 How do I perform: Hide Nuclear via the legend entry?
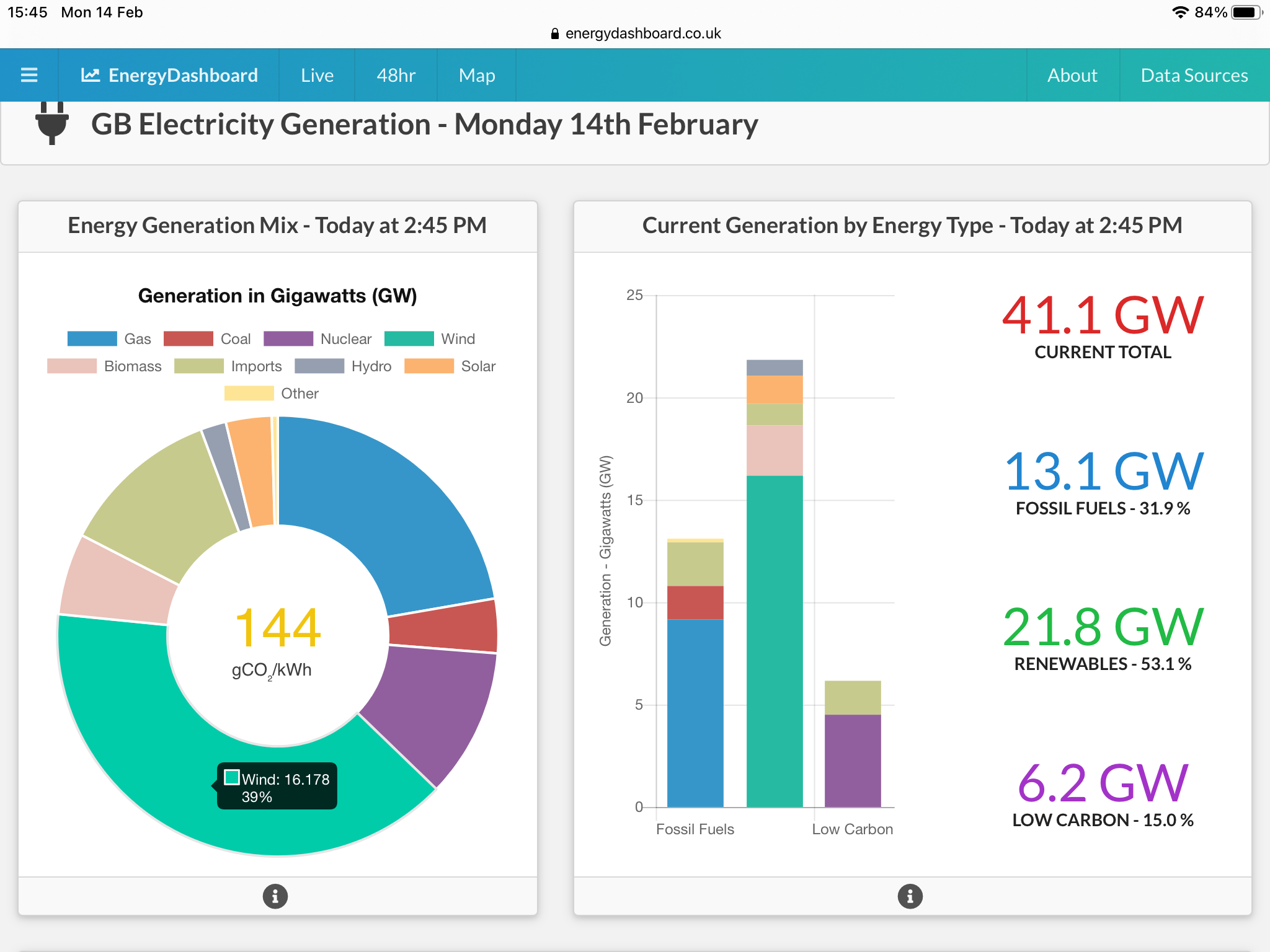(x=288, y=339)
